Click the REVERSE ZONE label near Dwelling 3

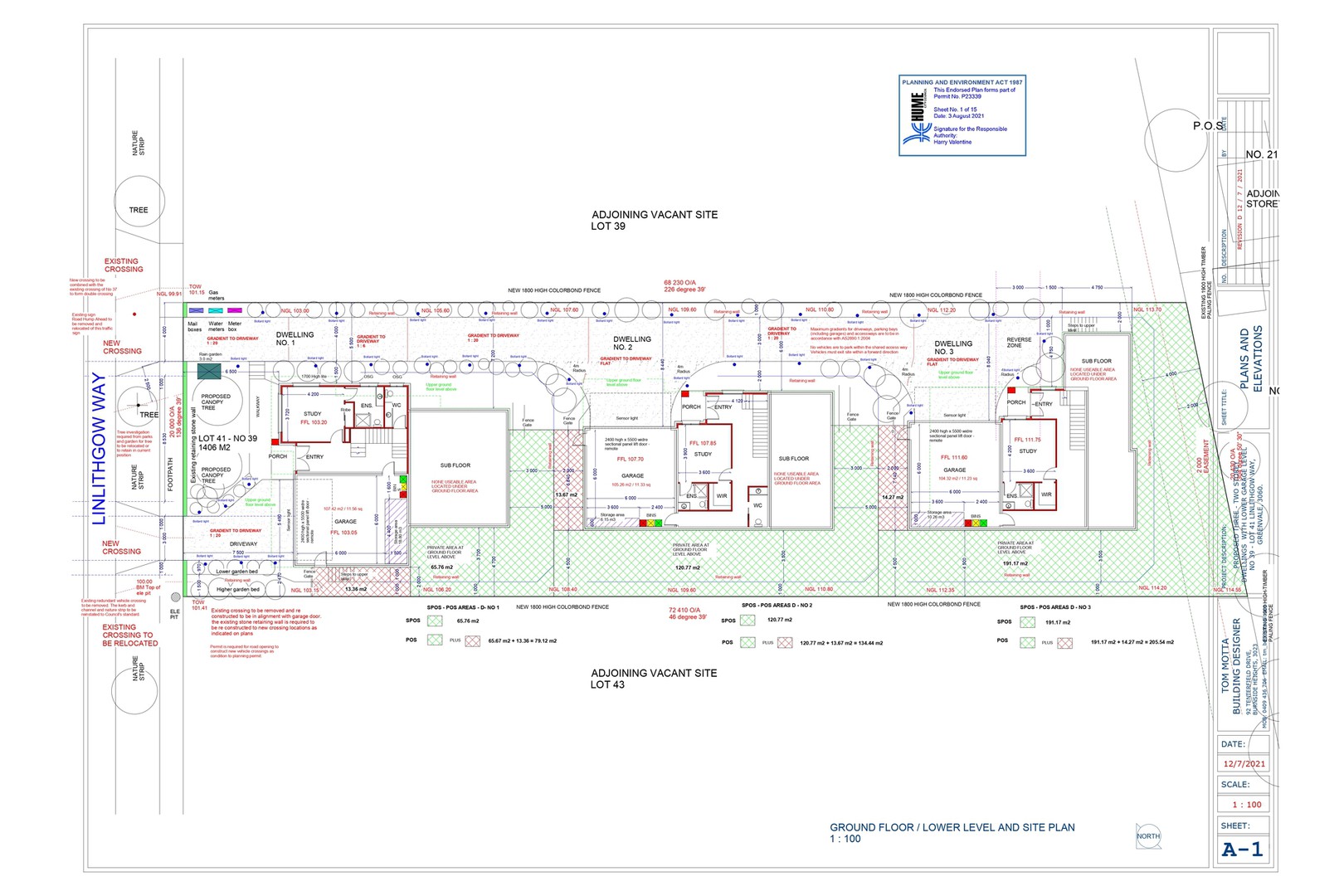click(1020, 343)
